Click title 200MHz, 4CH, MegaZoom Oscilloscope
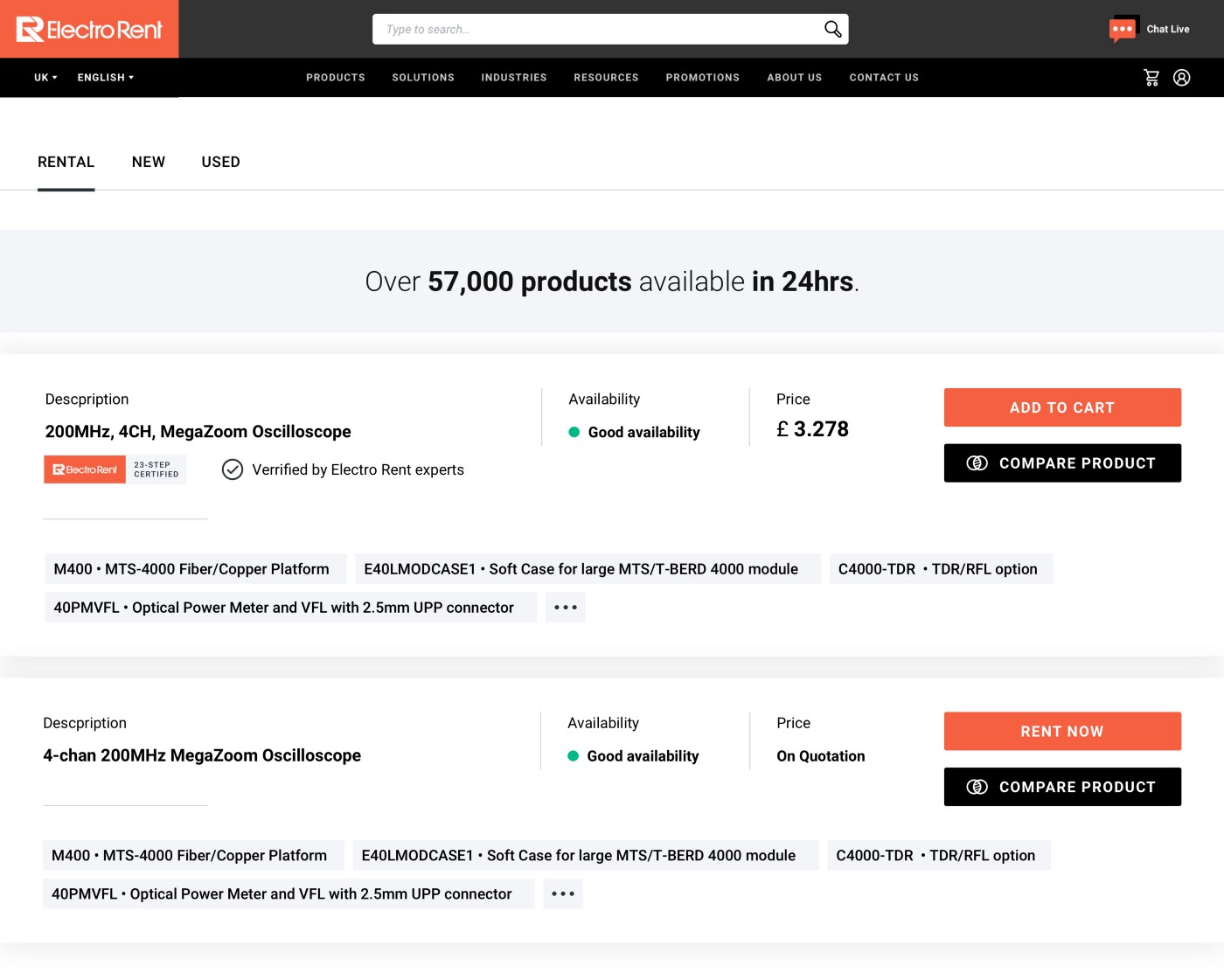 (198, 432)
